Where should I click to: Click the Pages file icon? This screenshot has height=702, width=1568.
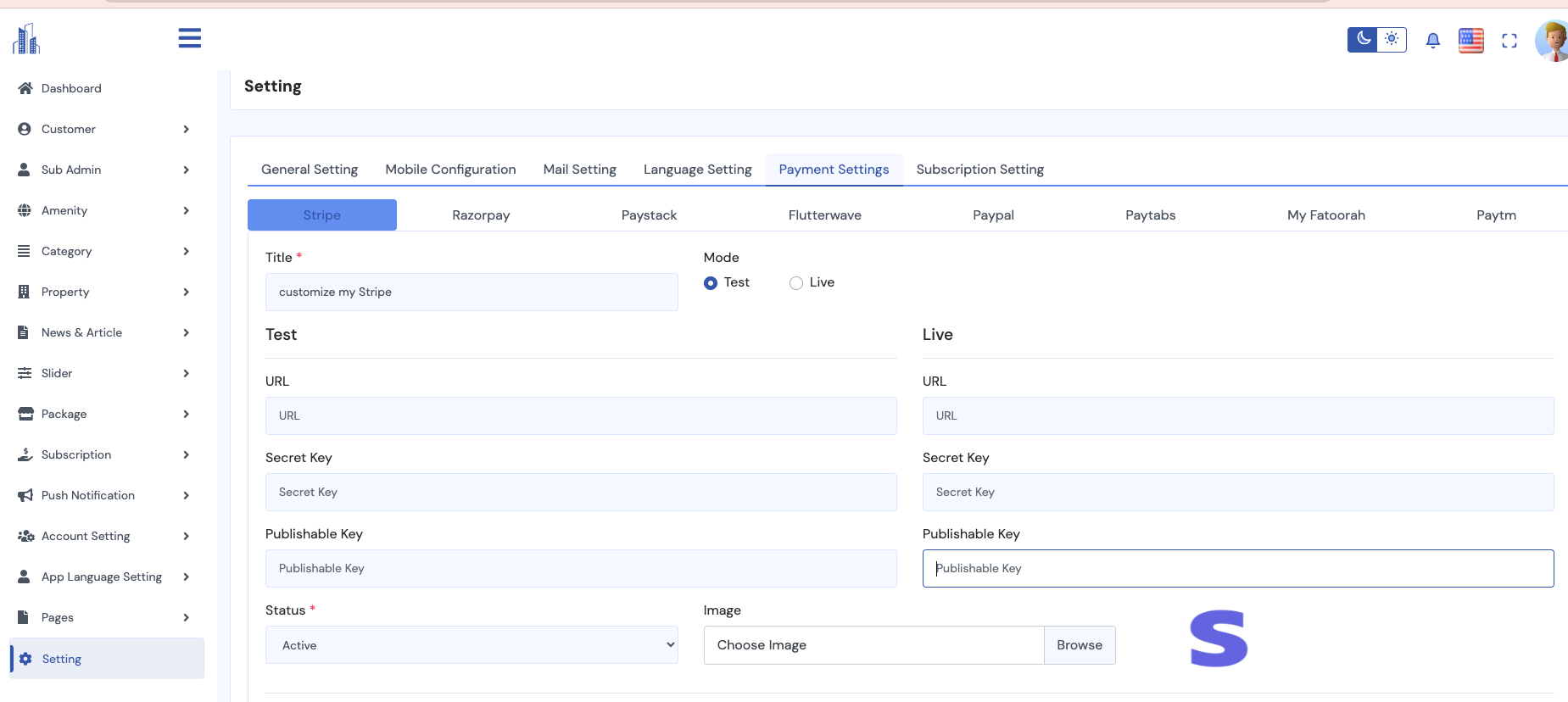pyautogui.click(x=24, y=617)
